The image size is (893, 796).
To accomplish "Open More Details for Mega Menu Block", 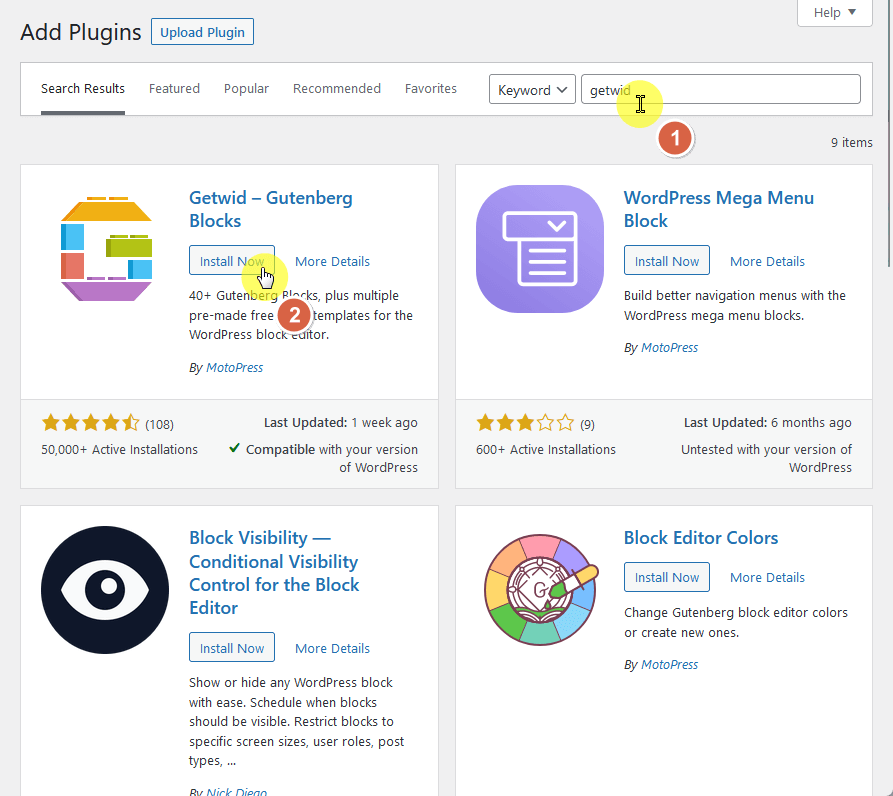I will [767, 261].
